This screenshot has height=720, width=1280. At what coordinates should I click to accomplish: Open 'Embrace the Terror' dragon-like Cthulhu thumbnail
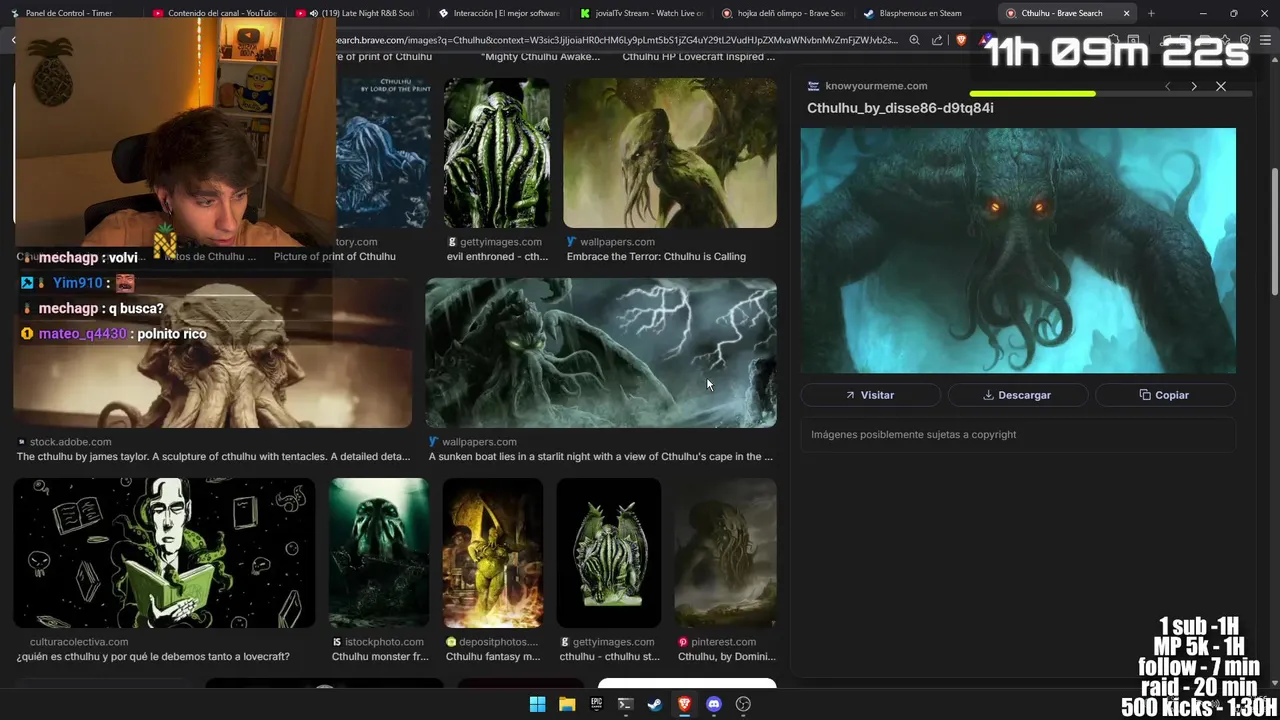pos(670,153)
